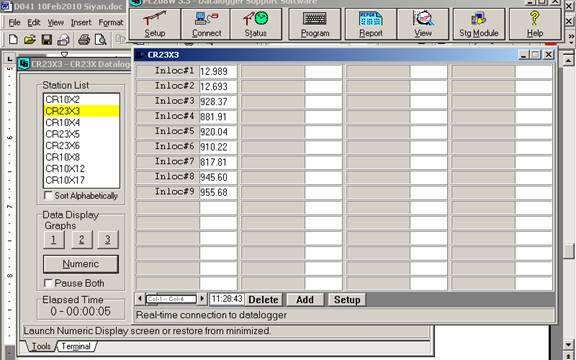576x360 pixels.
Task: Select station CR10X2
Action: (81, 99)
